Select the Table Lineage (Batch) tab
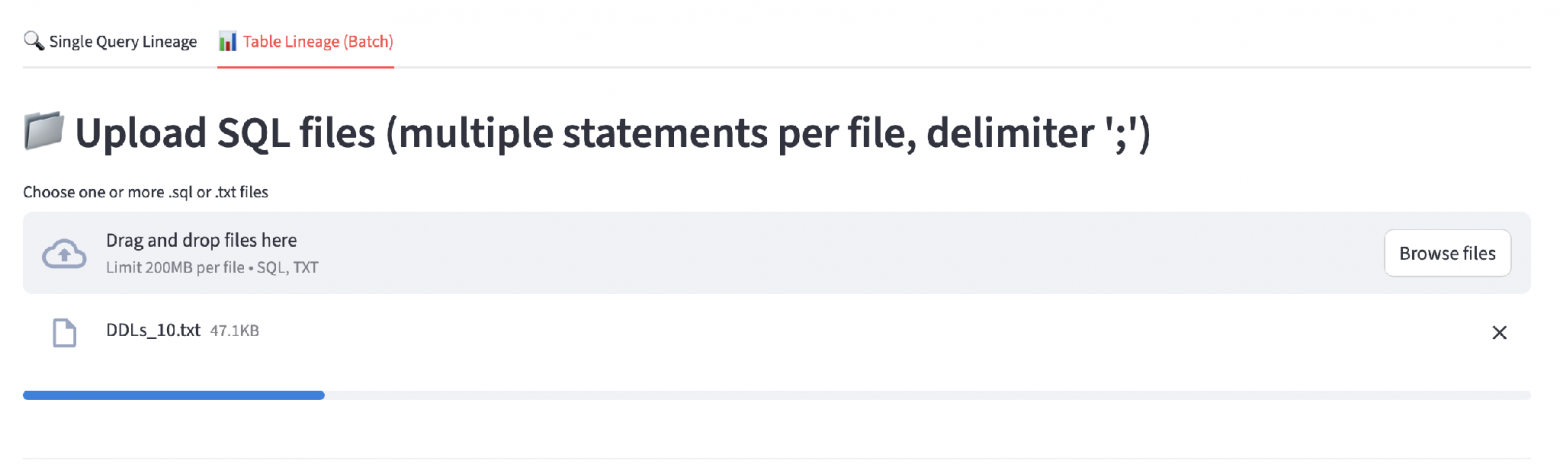1560x470 pixels. click(x=306, y=42)
